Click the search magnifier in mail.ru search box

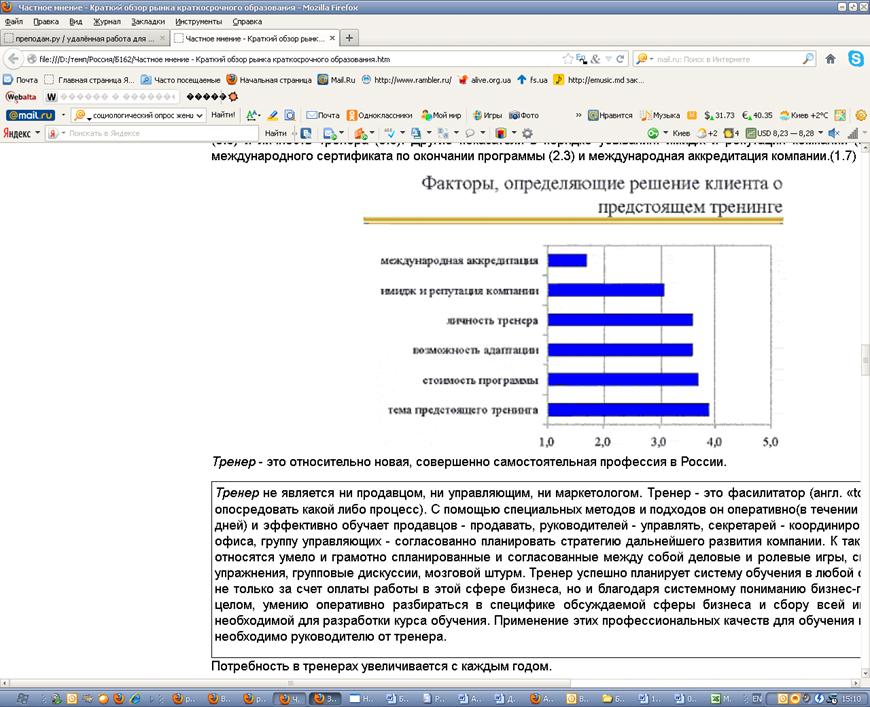point(808,58)
